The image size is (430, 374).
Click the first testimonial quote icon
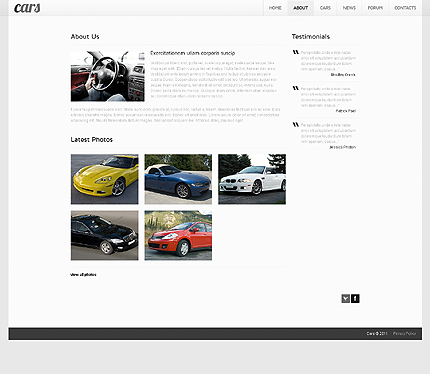[x=296, y=52]
